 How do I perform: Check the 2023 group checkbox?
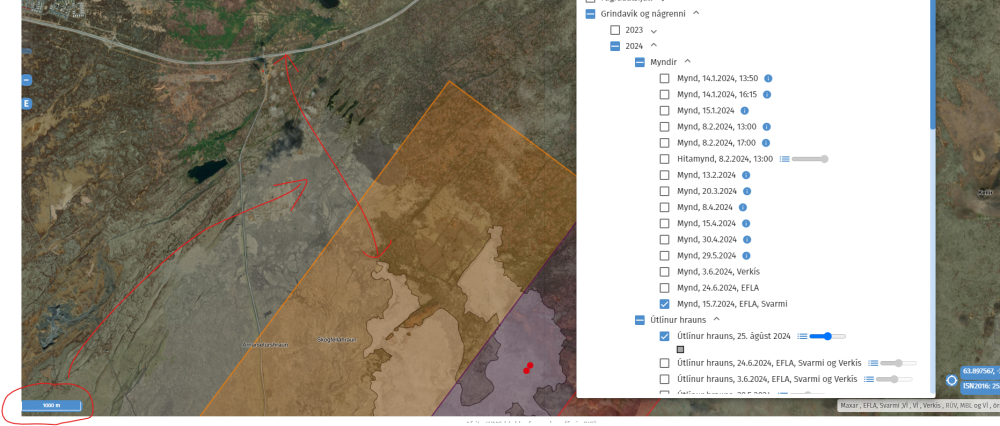click(615, 30)
